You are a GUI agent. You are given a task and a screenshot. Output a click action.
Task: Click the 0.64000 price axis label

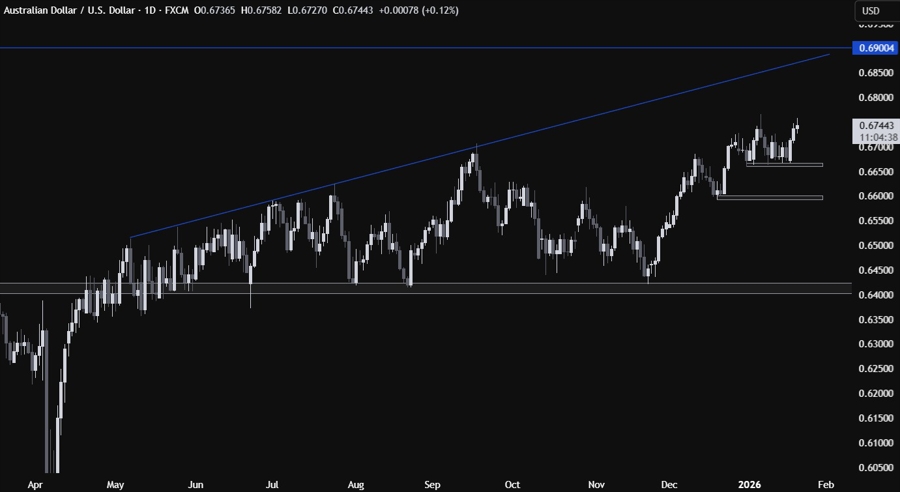pyautogui.click(x=878, y=295)
